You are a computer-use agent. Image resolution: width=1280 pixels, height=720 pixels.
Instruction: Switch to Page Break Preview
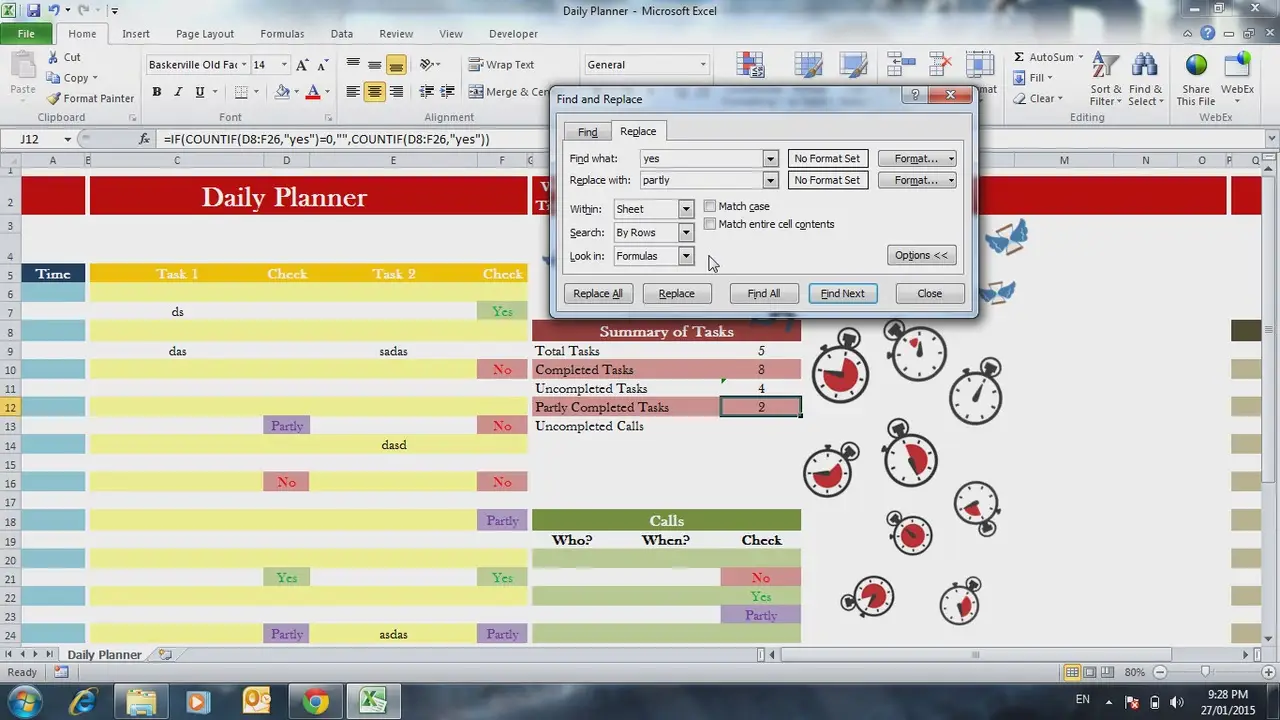pyautogui.click(x=1108, y=673)
